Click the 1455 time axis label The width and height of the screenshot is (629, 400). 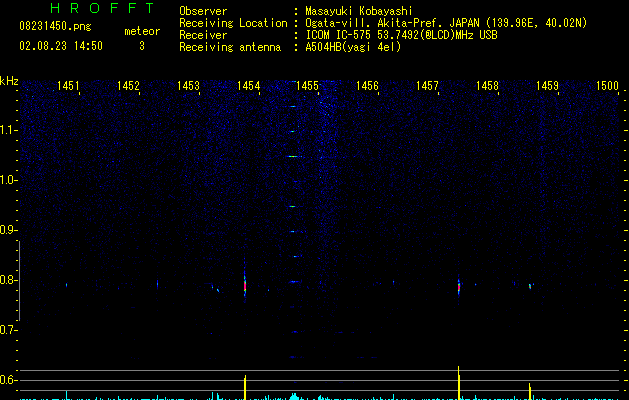tap(307, 85)
